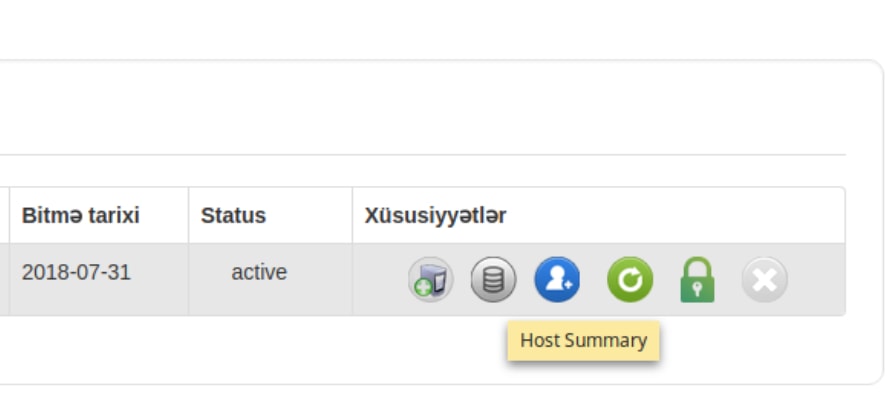Viewport: 887px width, 398px height.
Task: Click the white arrow inside green circle icon
Action: click(630, 279)
